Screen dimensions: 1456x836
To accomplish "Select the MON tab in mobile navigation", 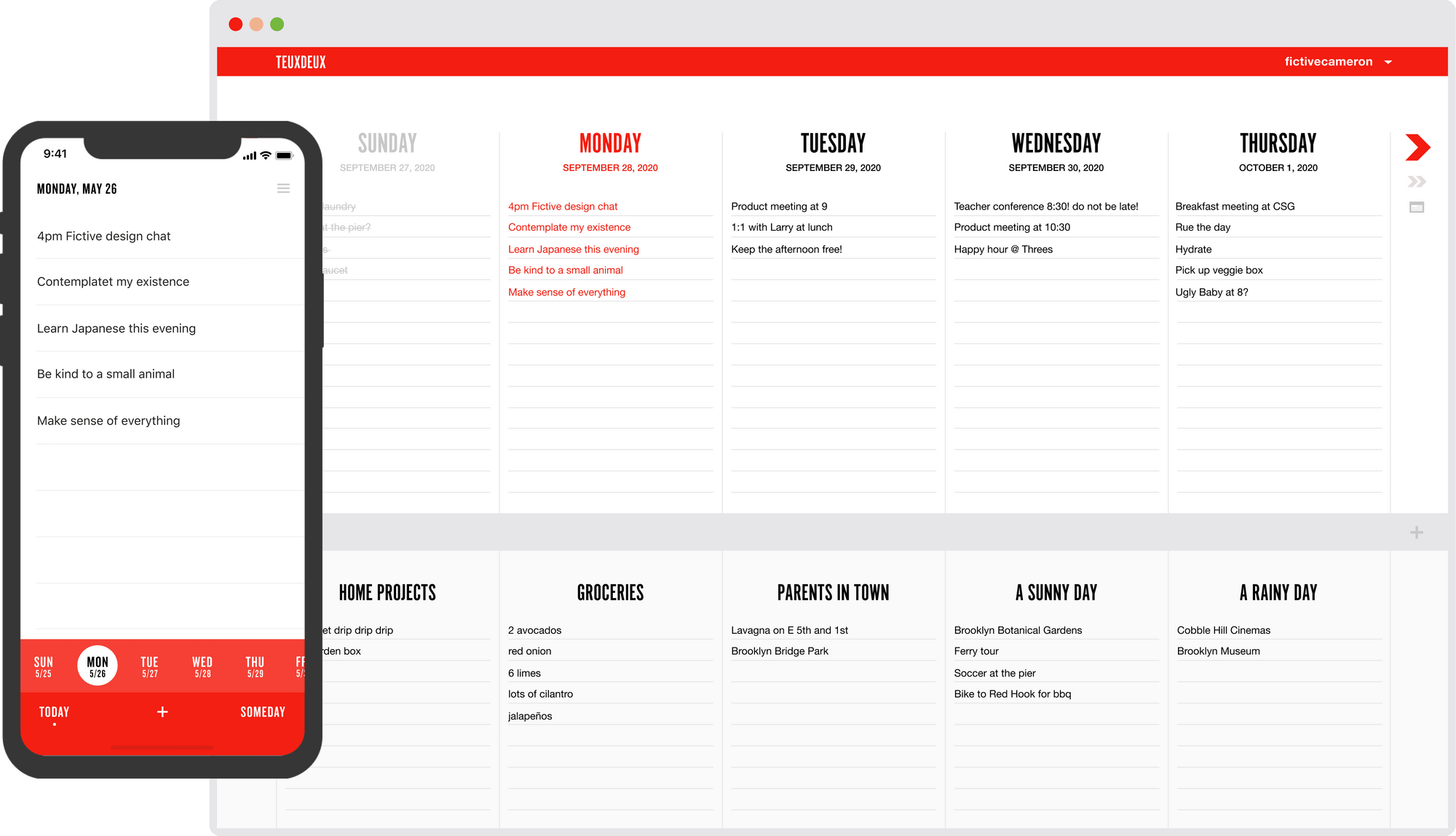I will pos(97,666).
